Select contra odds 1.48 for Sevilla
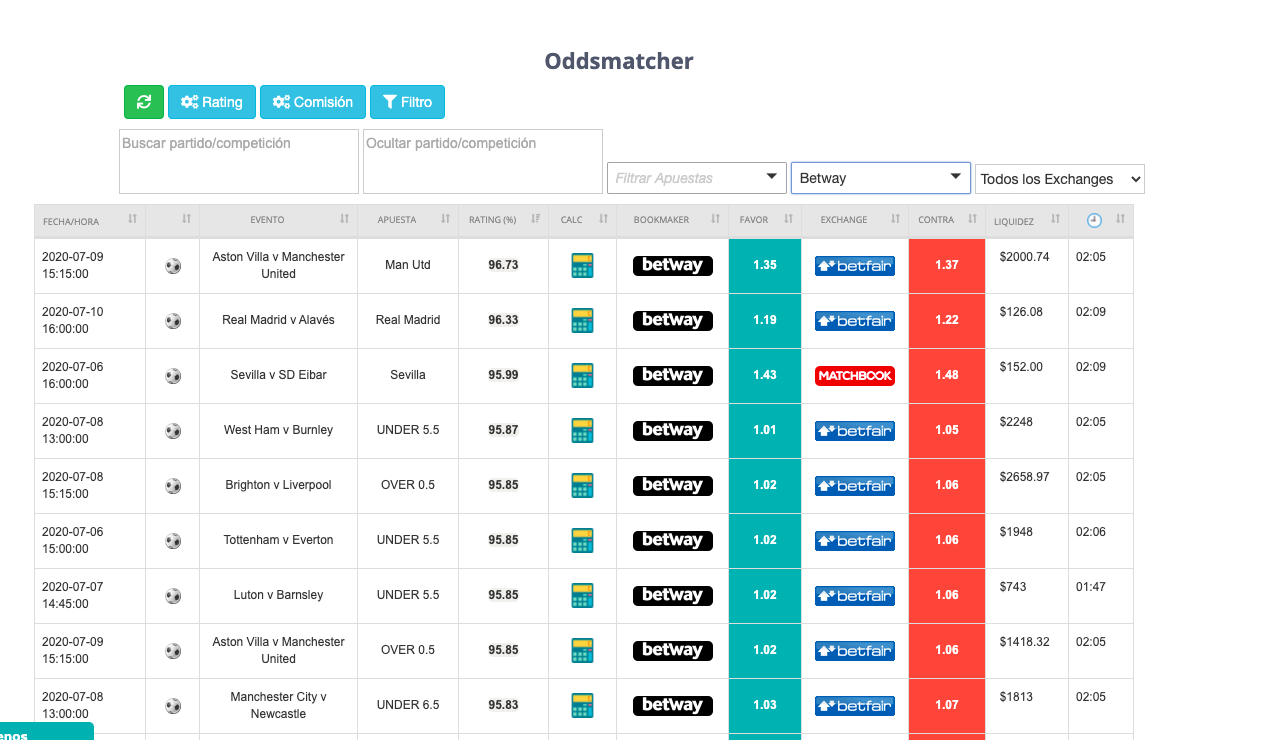This screenshot has width=1273, height=740. (947, 376)
